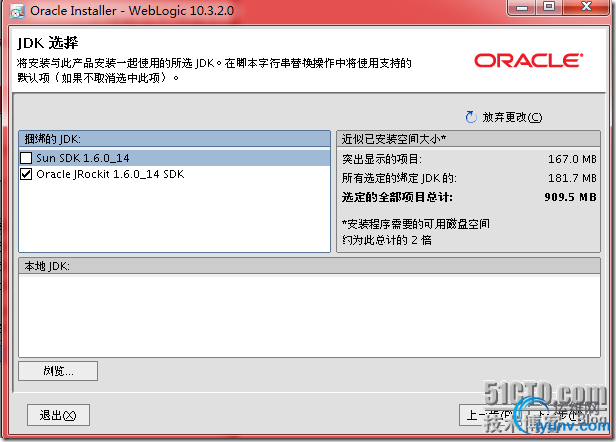616x442 pixels.
Task: Close the Oracle Installer window
Action: click(x=586, y=7)
